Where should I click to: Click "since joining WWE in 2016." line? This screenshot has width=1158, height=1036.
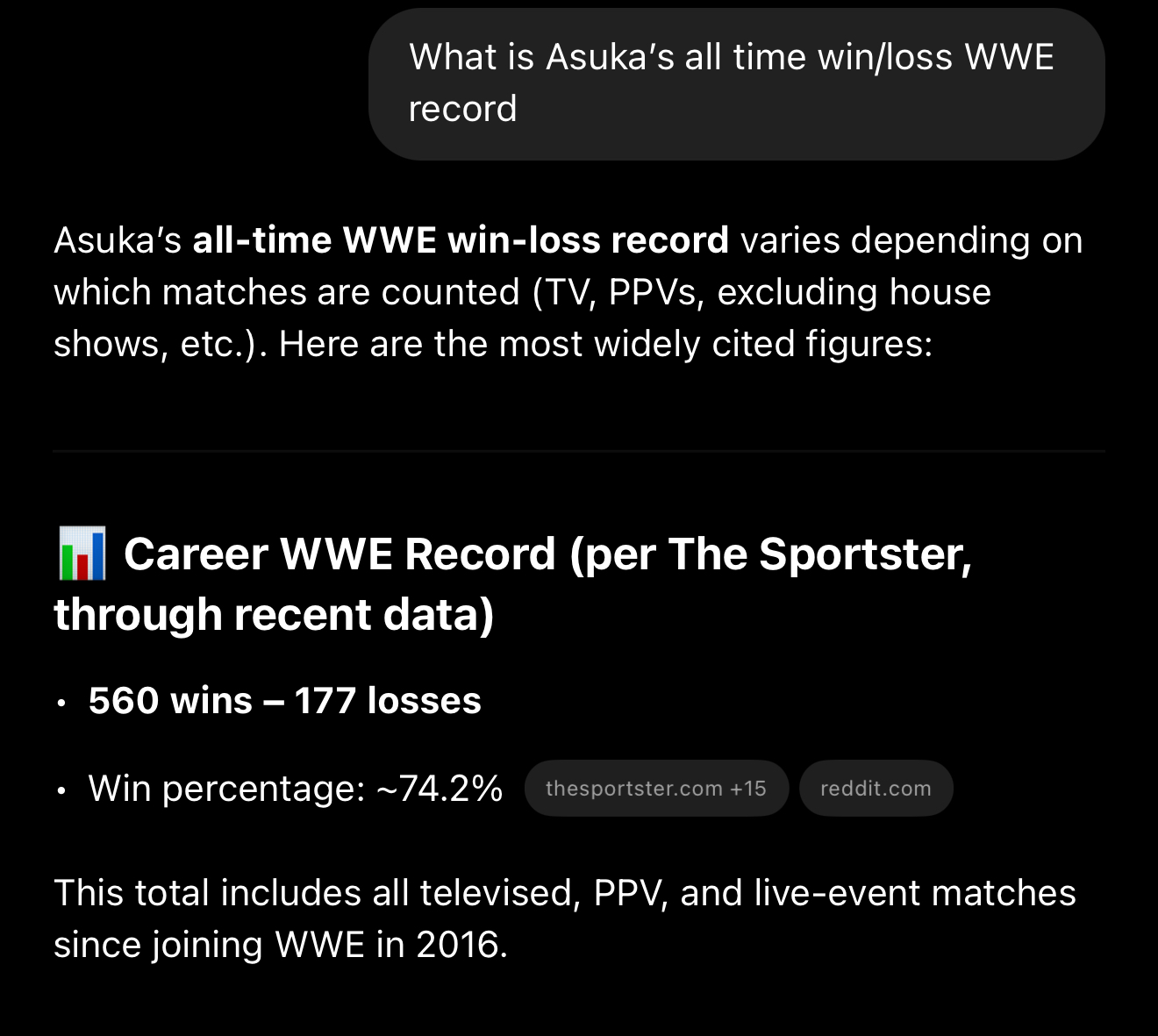point(281,945)
